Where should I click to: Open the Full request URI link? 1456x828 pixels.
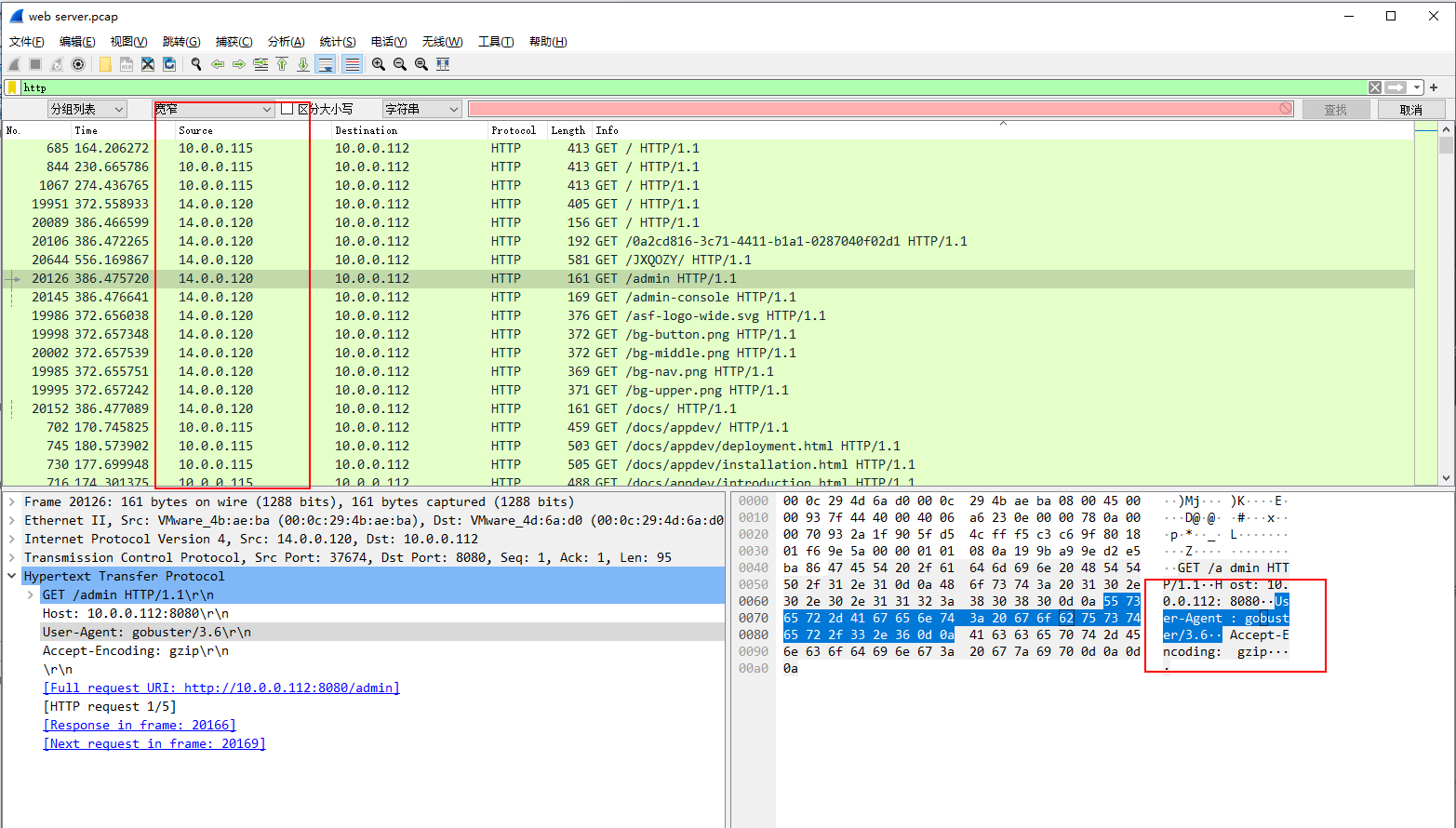tap(221, 688)
